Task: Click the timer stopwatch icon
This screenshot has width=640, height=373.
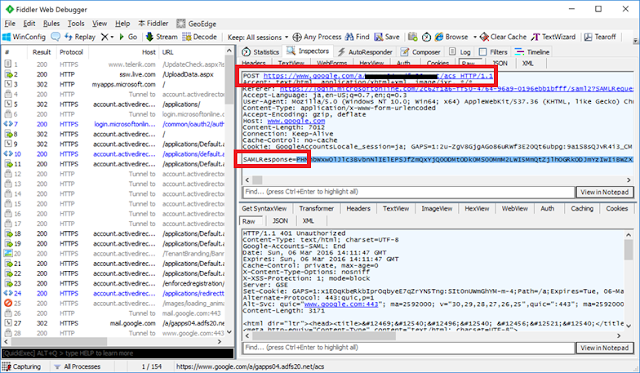Action: click(426, 37)
